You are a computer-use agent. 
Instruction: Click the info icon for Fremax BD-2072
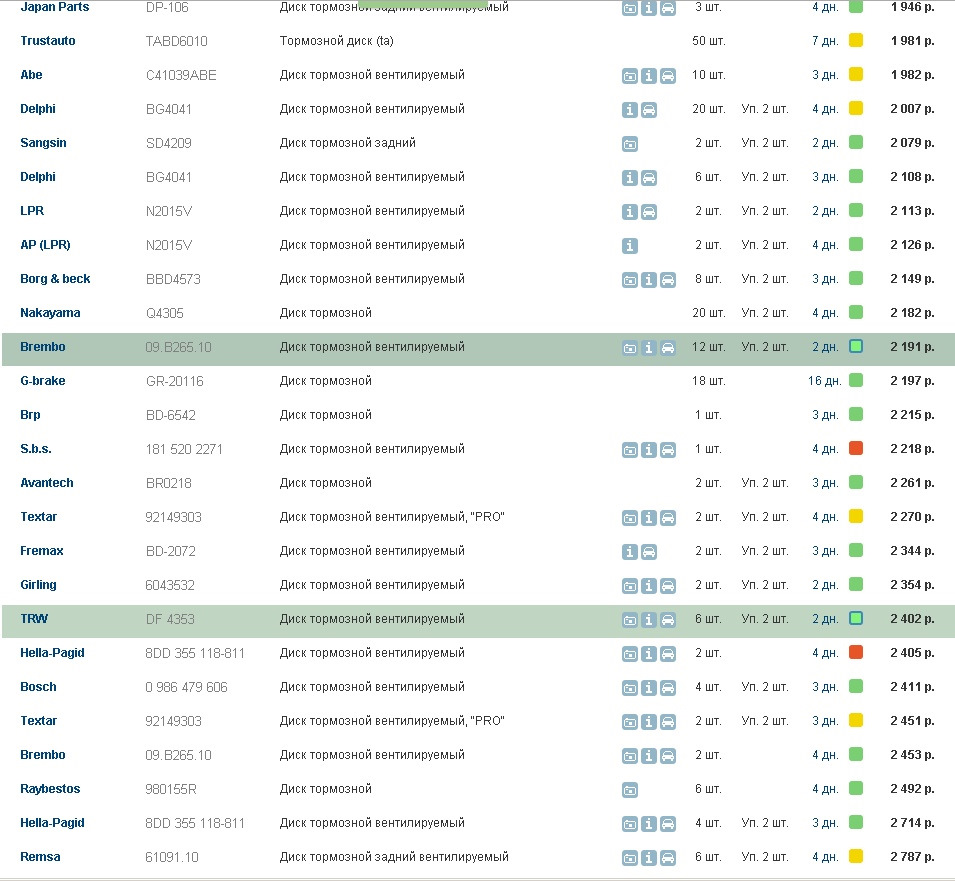pyautogui.click(x=630, y=552)
